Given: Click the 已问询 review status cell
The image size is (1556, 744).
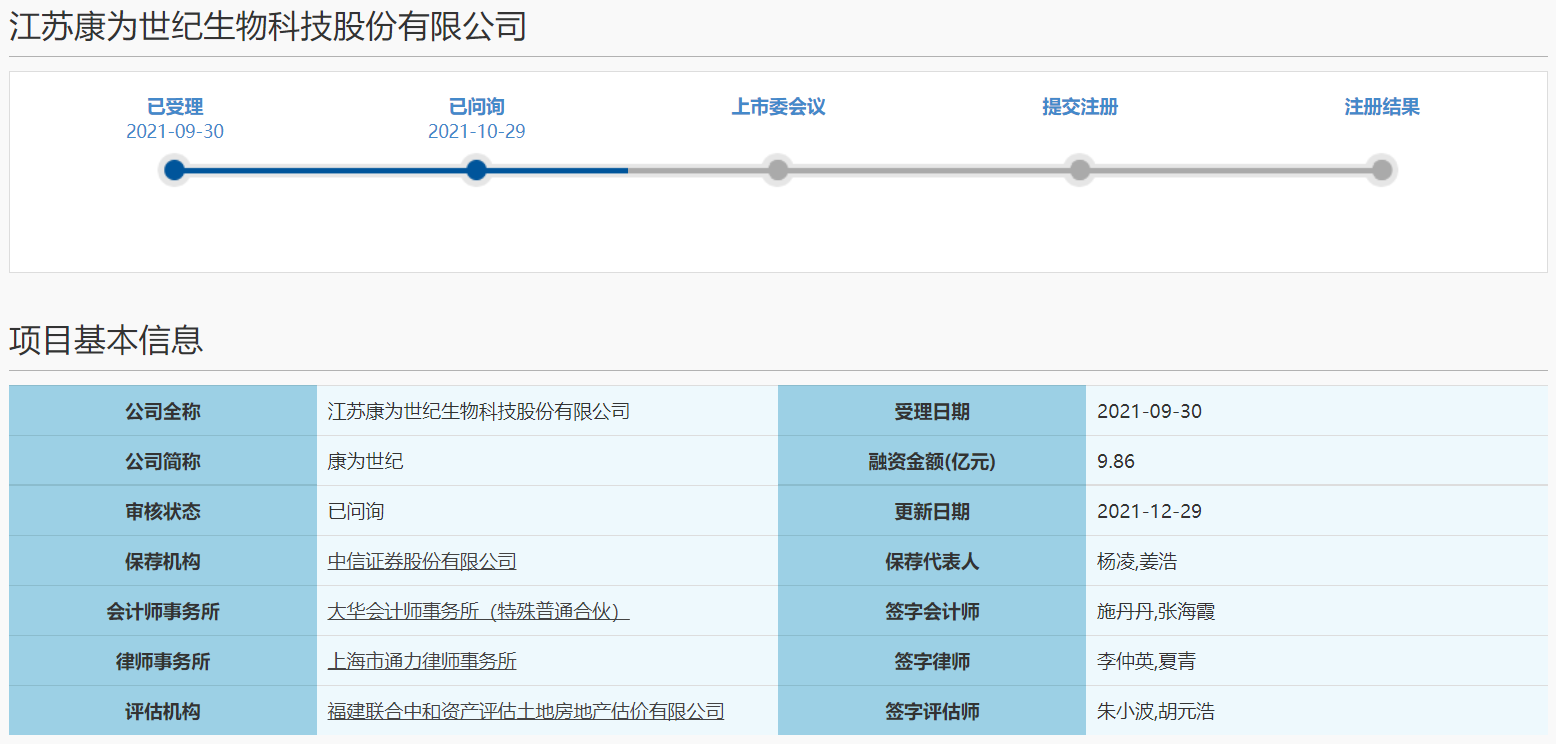Looking at the screenshot, I should point(547,511).
